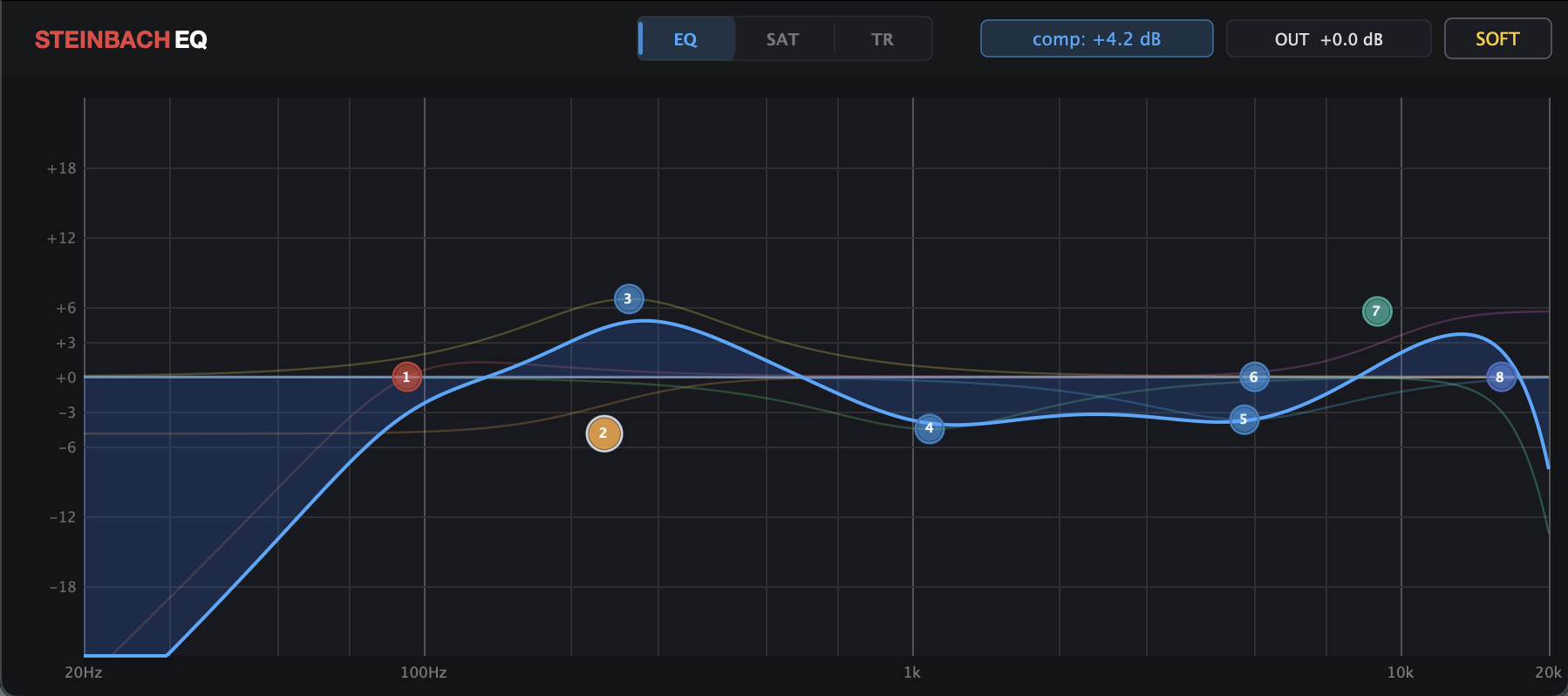Viewport: 1568px width, 696px height.
Task: Select EQ band node 6
Action: coord(1254,378)
